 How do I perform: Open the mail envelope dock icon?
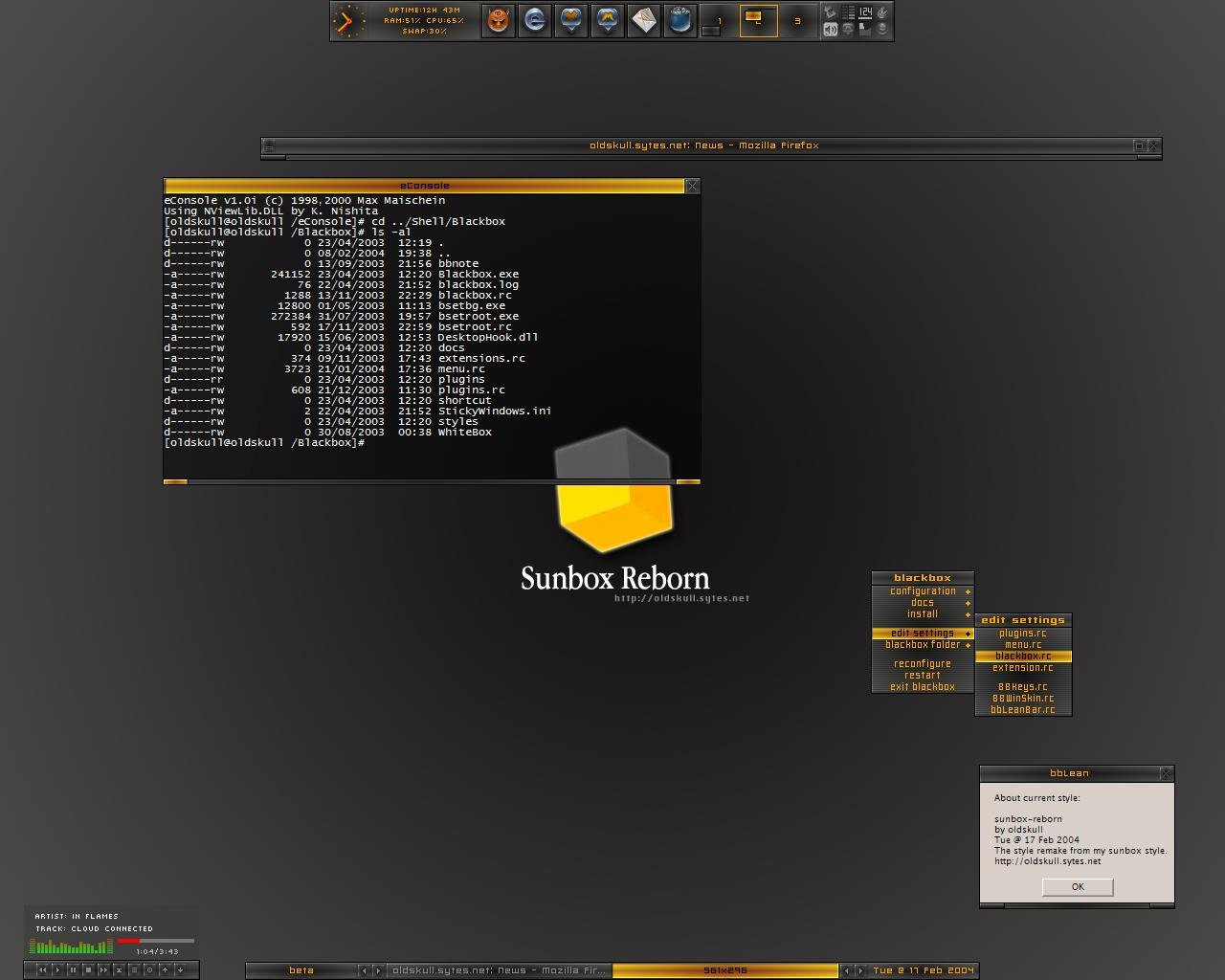pos(644,20)
